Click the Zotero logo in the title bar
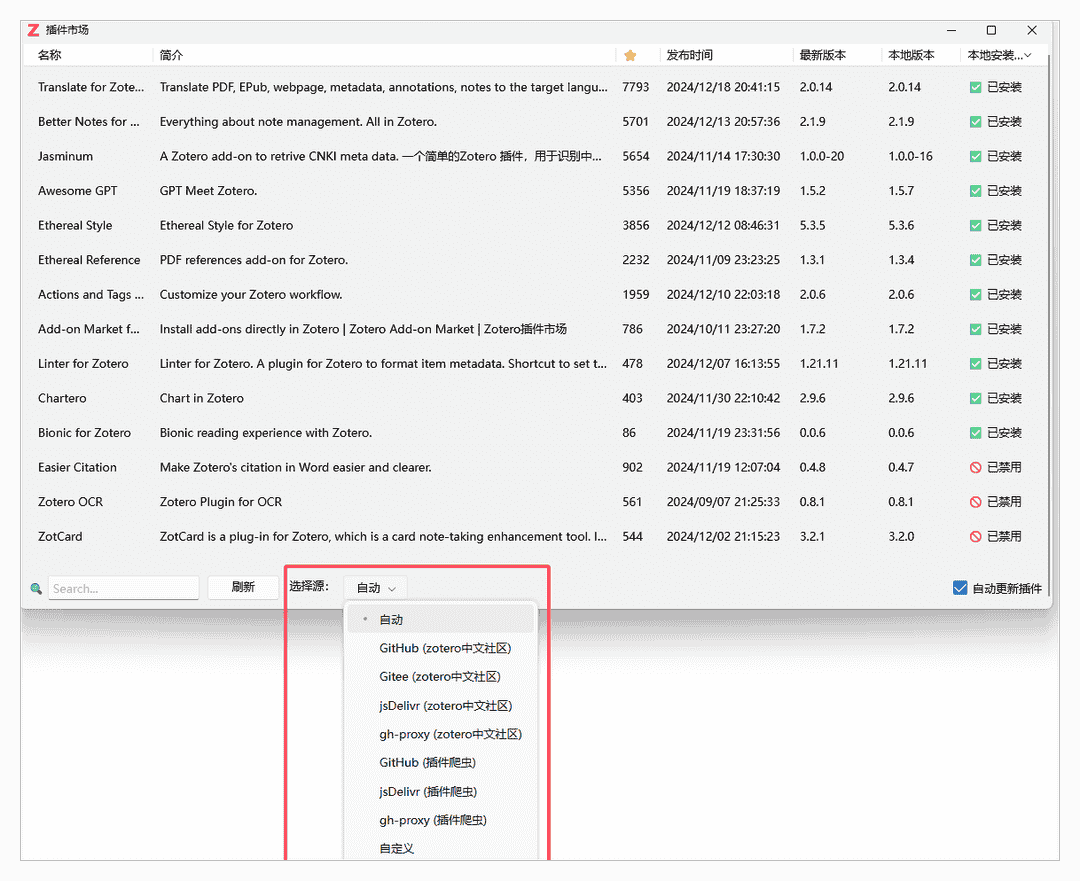1080x881 pixels. point(34,30)
